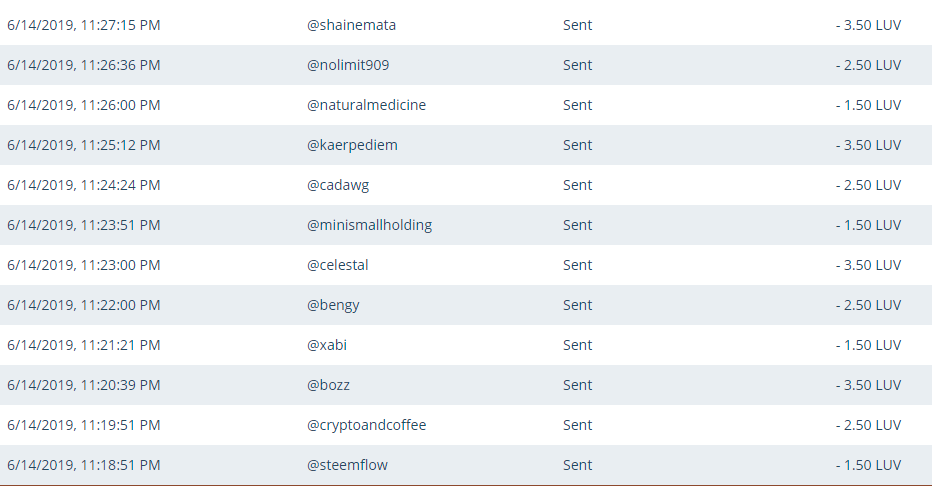This screenshot has height=486, width=932.
Task: Click the @minismallholding username
Action: point(369,225)
